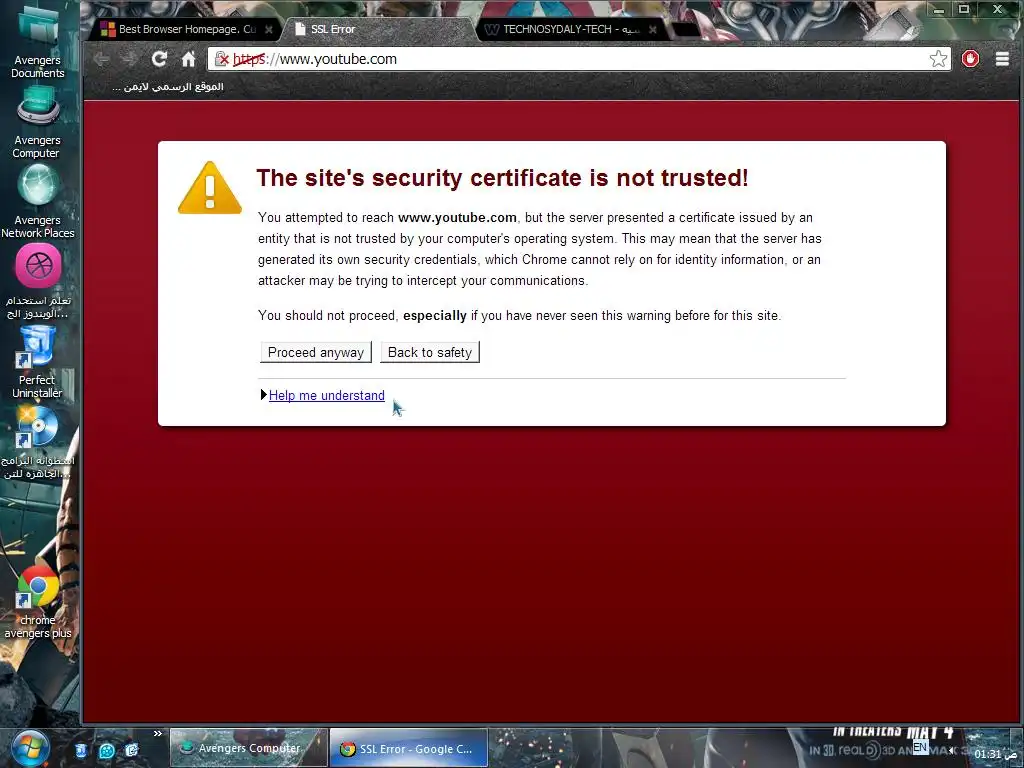Viewport: 1024px width, 768px height.
Task: Click Back to safety button
Action: coord(430,352)
